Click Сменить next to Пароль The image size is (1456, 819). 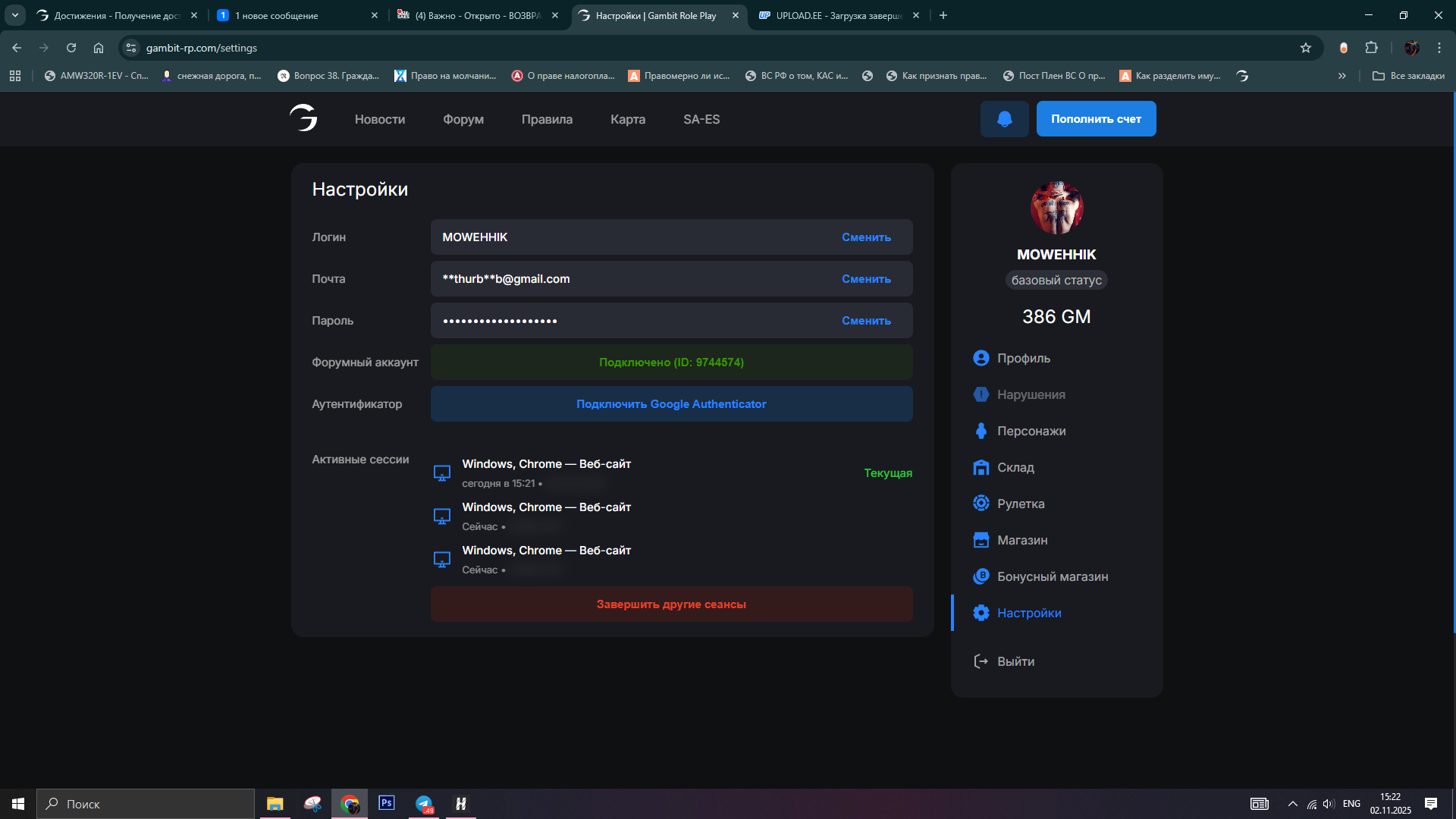pos(866,321)
